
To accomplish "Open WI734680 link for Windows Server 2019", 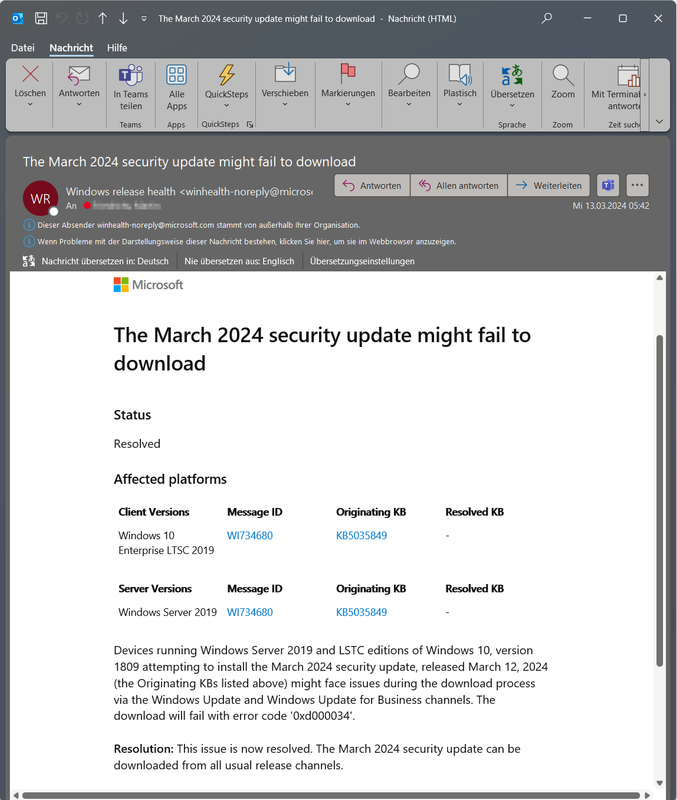I will [250, 612].
